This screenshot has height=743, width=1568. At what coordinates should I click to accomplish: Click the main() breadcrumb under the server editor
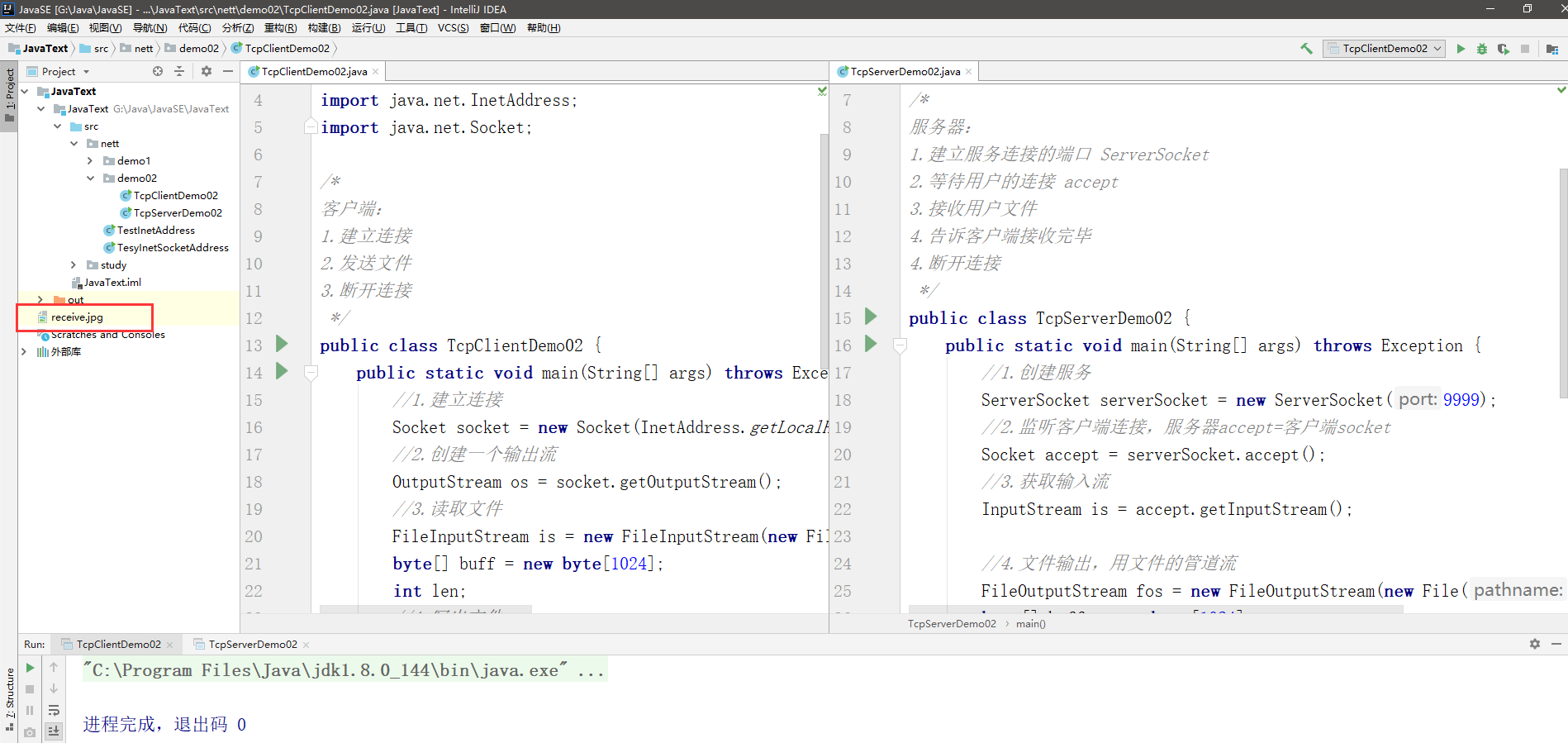tap(1031, 624)
